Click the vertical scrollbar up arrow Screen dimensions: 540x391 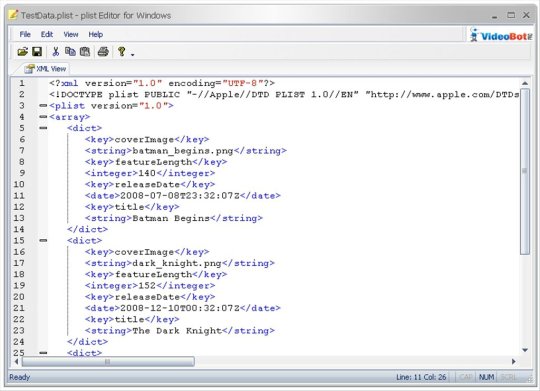pyautogui.click(x=525, y=83)
